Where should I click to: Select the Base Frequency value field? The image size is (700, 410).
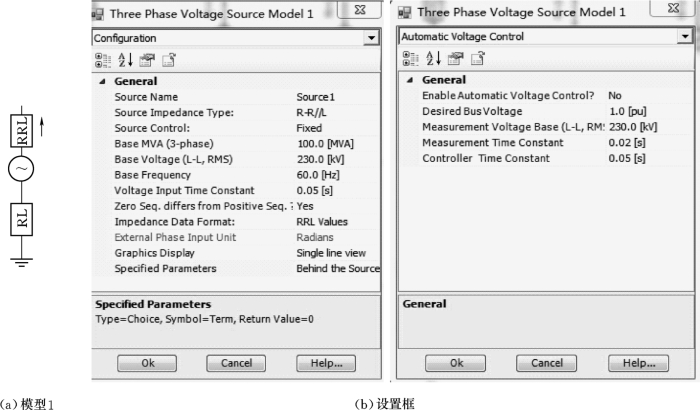point(337,174)
